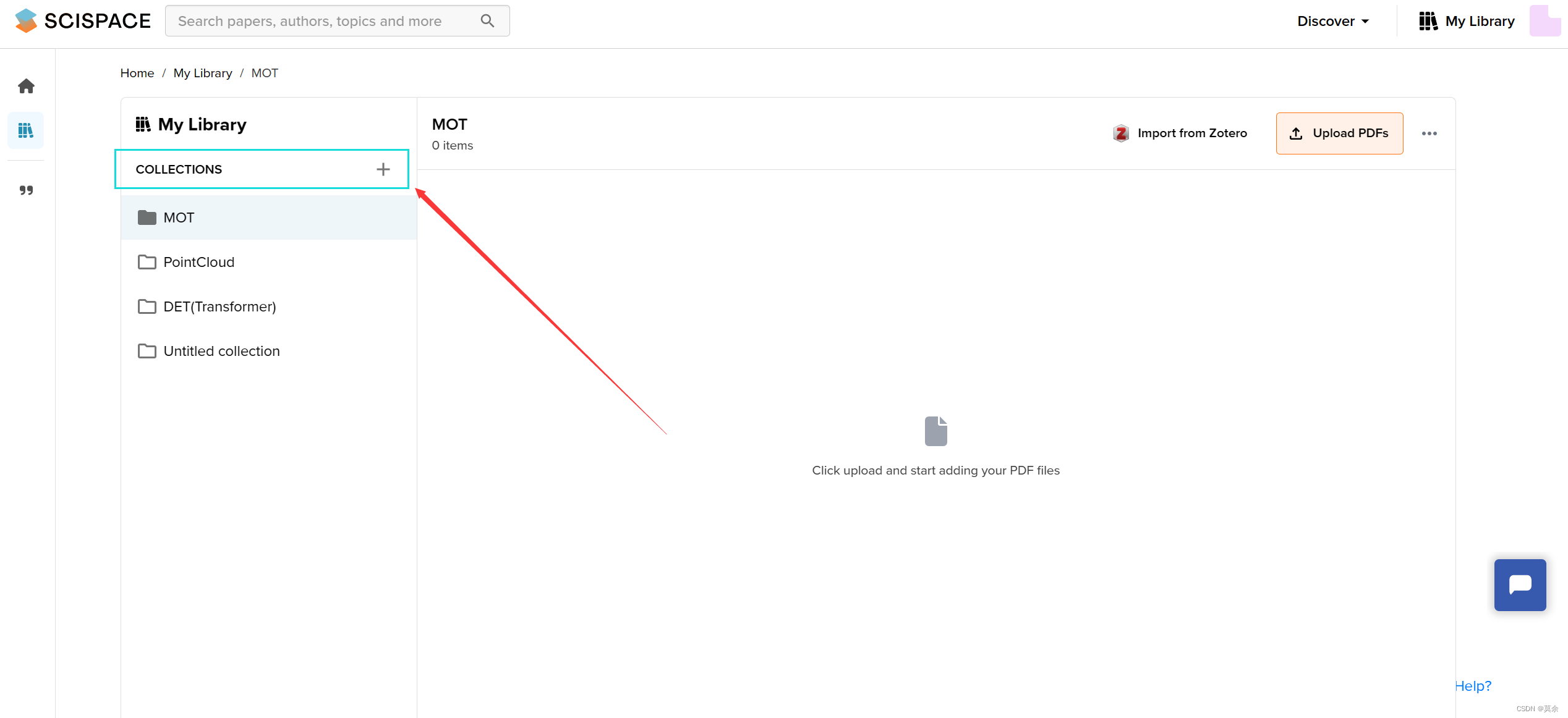Screen dimensions: 1568x718
Task: Open the three-dot more options menu
Action: (x=1429, y=133)
